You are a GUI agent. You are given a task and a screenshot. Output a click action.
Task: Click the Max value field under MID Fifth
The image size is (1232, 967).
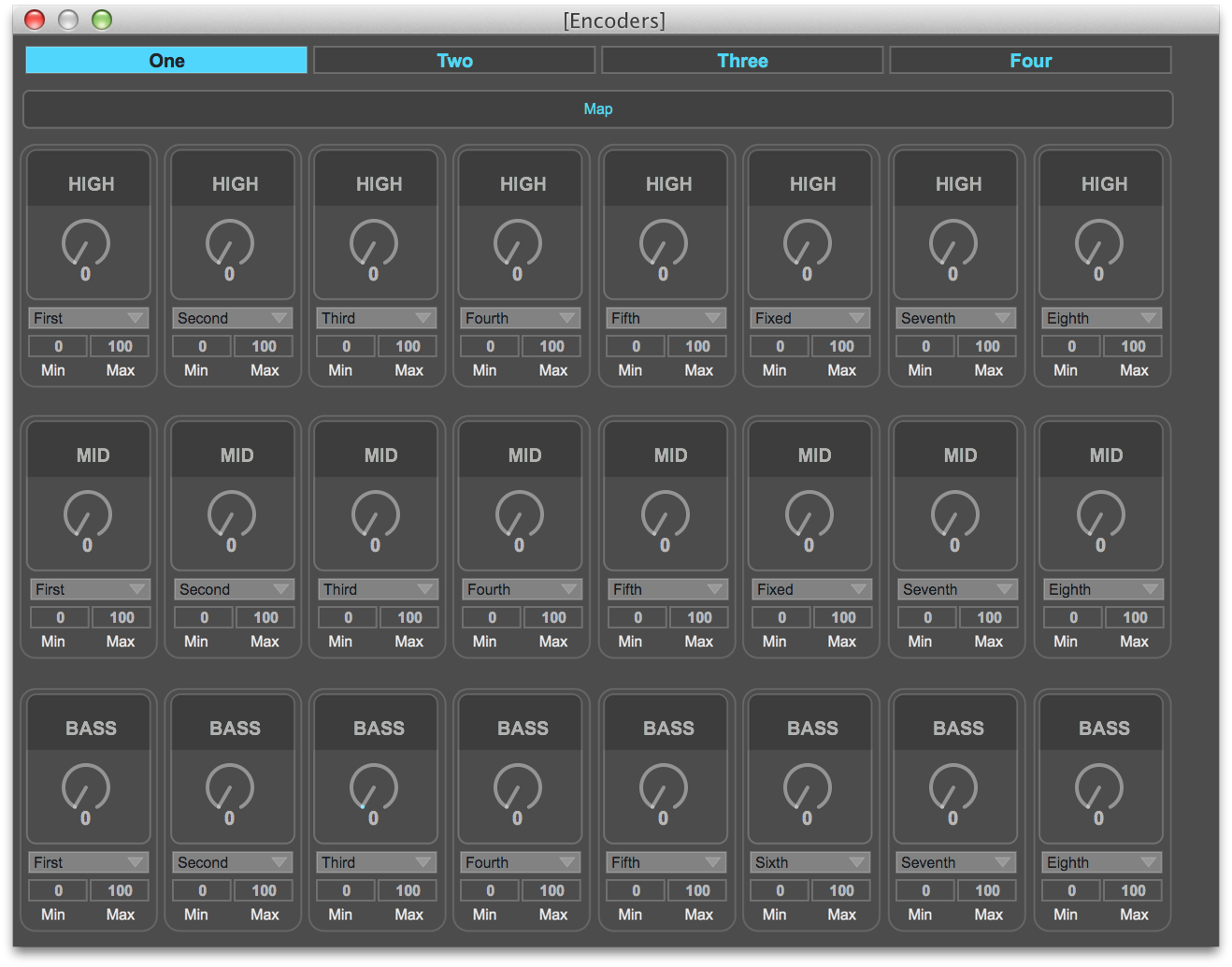tap(699, 617)
